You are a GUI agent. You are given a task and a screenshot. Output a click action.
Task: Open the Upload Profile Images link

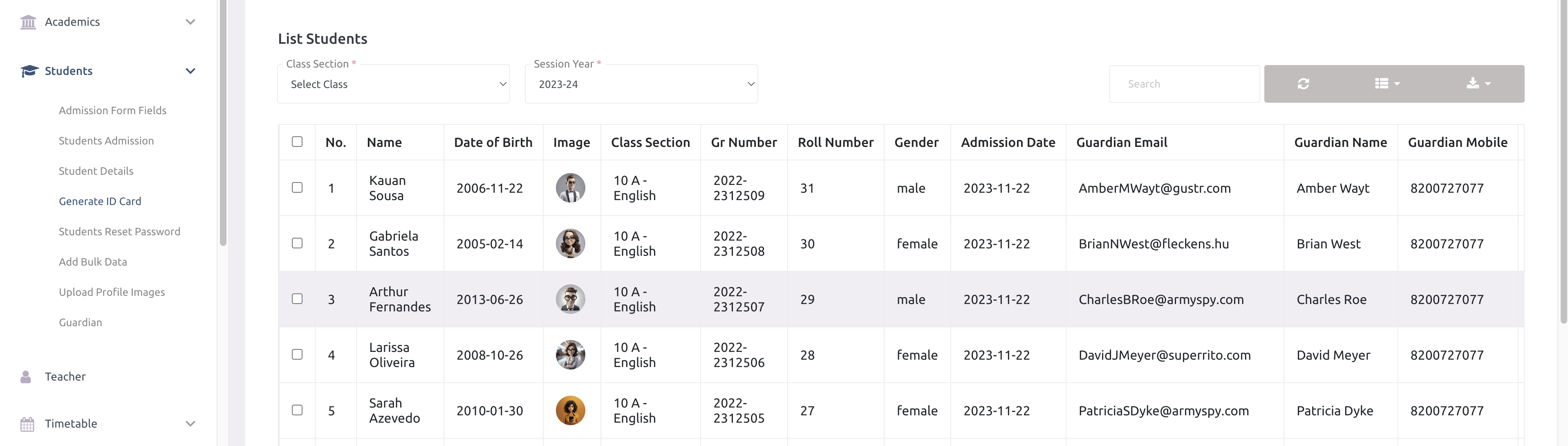click(112, 292)
